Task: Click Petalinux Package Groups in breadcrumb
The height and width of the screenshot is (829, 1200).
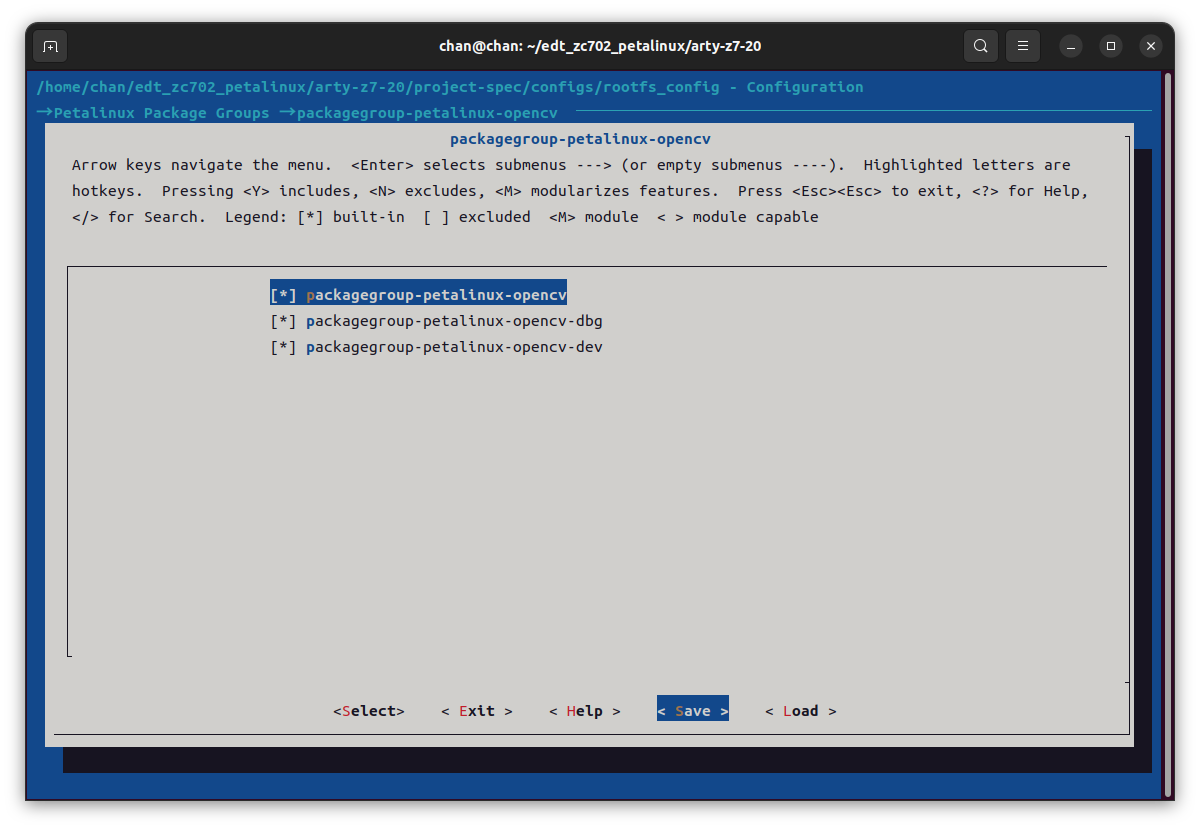Action: tap(162, 113)
